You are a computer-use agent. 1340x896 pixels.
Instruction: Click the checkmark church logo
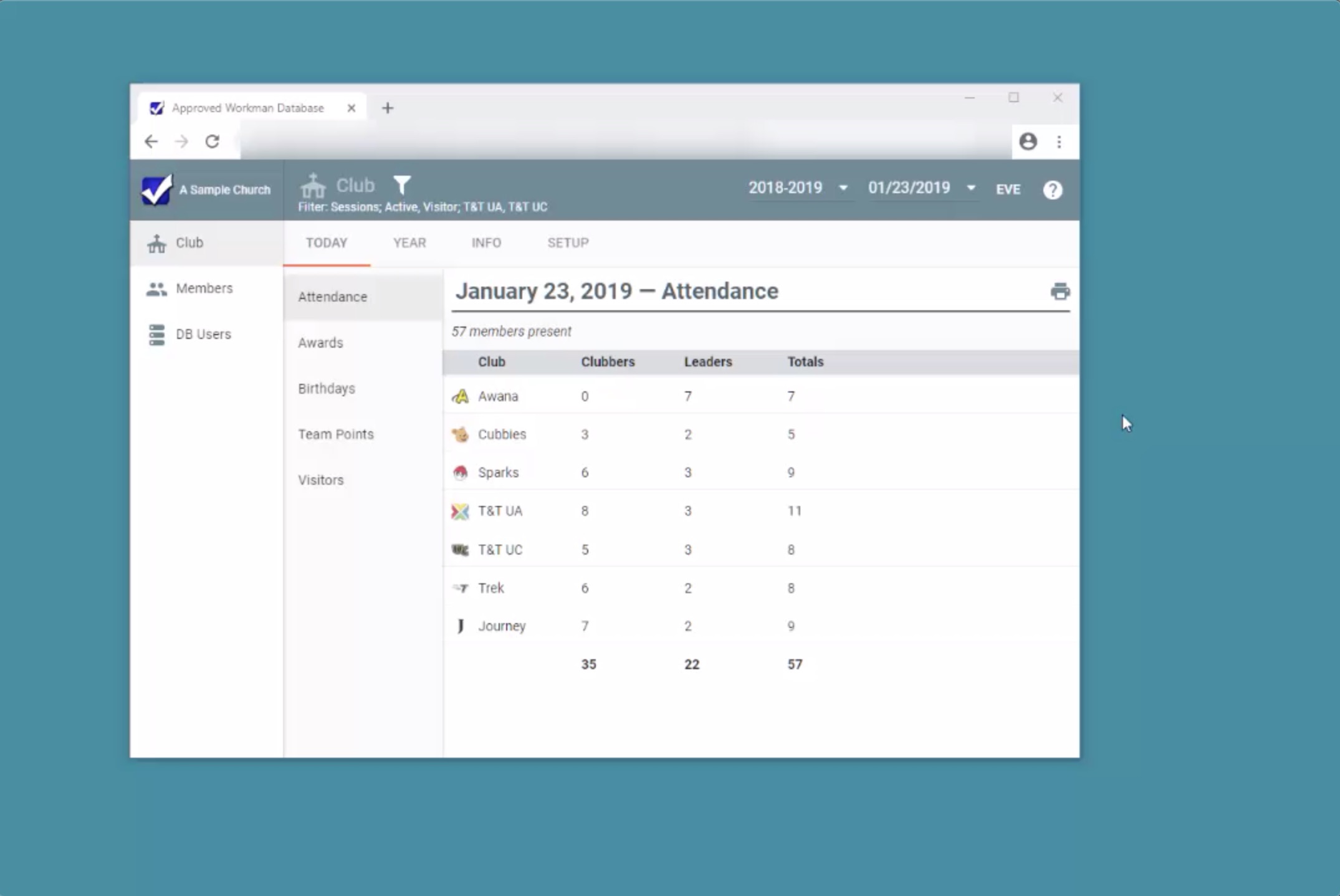pyautogui.click(x=156, y=189)
